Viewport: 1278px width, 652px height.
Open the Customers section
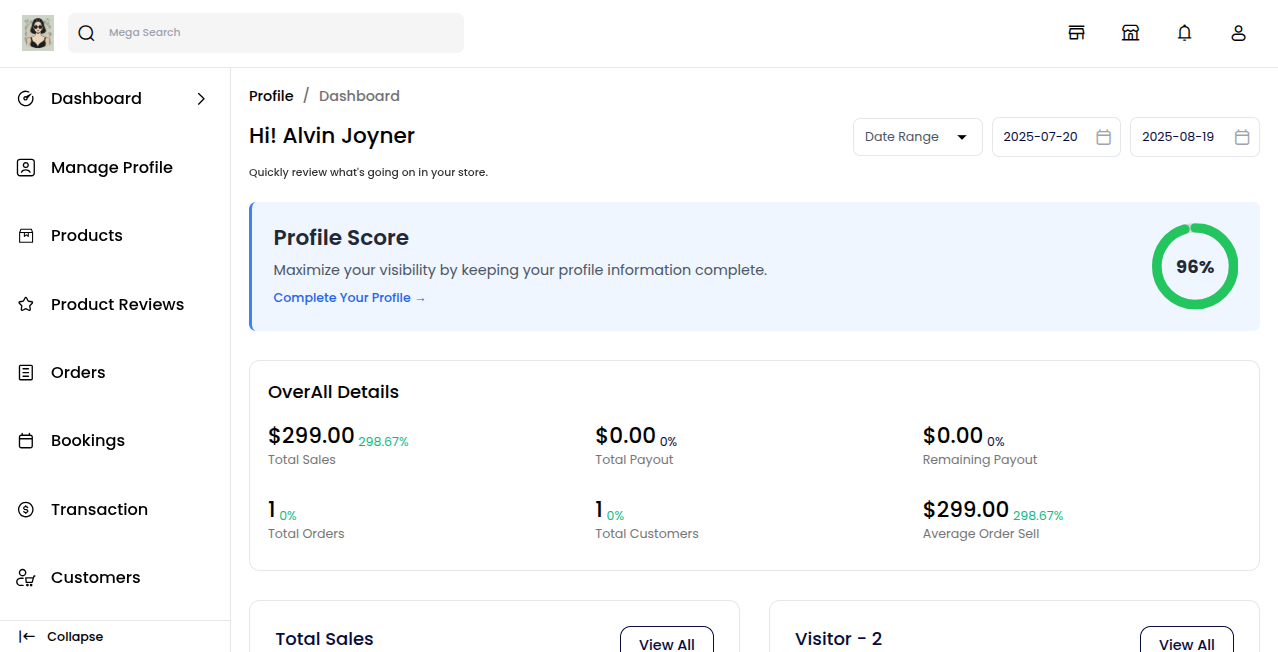point(94,577)
